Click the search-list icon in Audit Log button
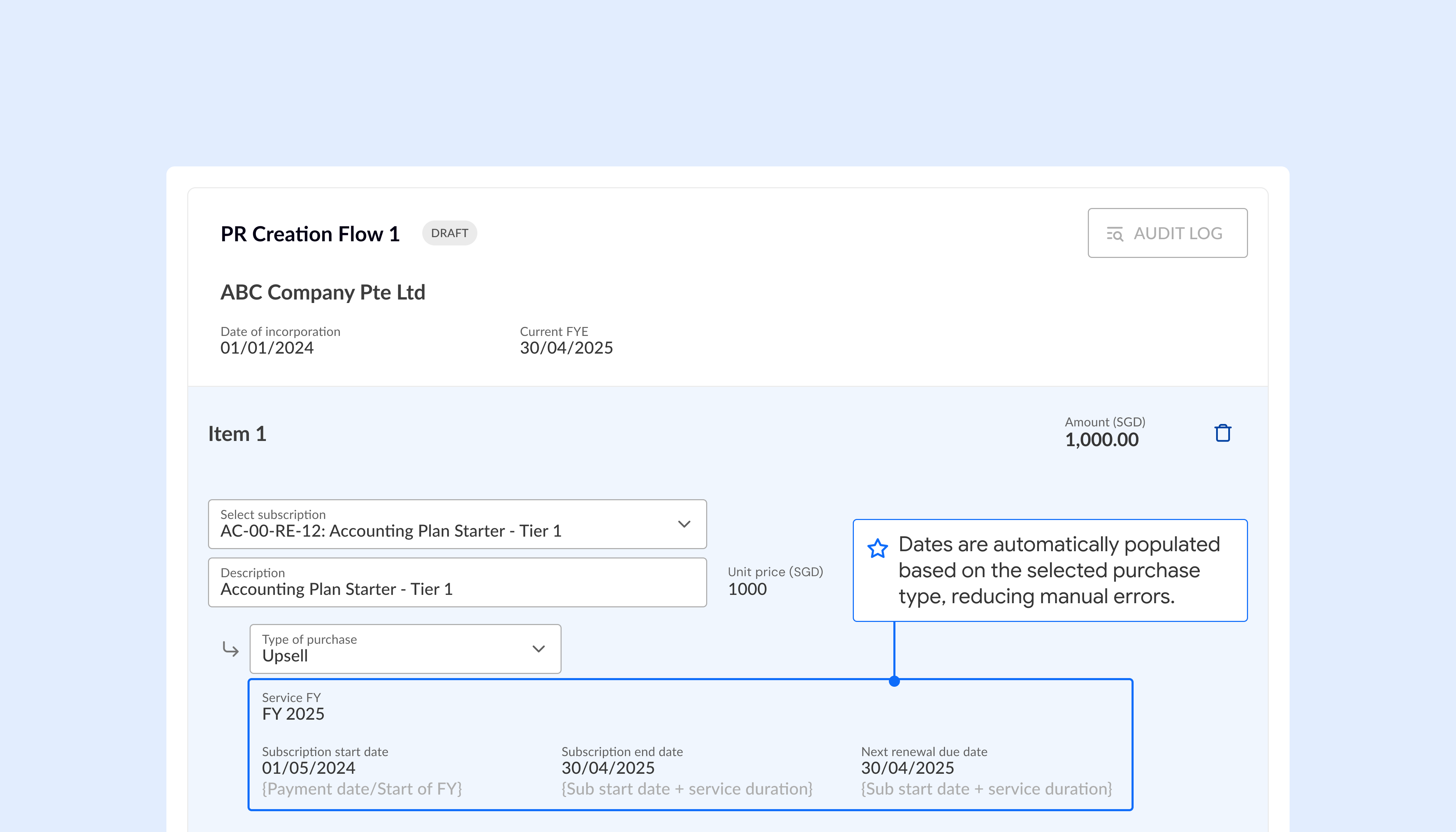This screenshot has height=832, width=1456. 1114,234
